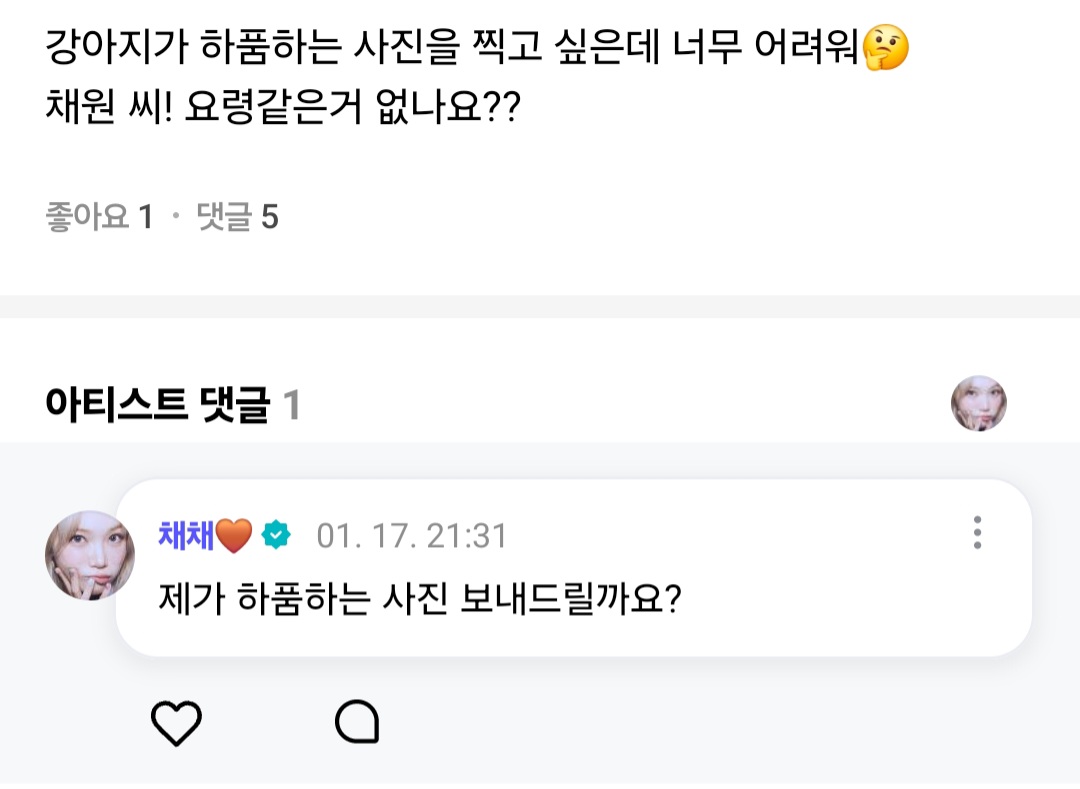
Task: Click the 01. 17. 21:31 timestamp
Action: (x=412, y=537)
